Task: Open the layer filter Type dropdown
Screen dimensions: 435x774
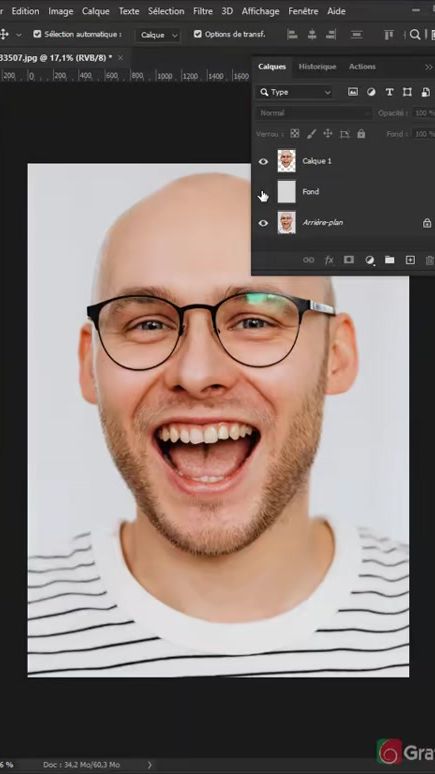Action: pyautogui.click(x=295, y=92)
